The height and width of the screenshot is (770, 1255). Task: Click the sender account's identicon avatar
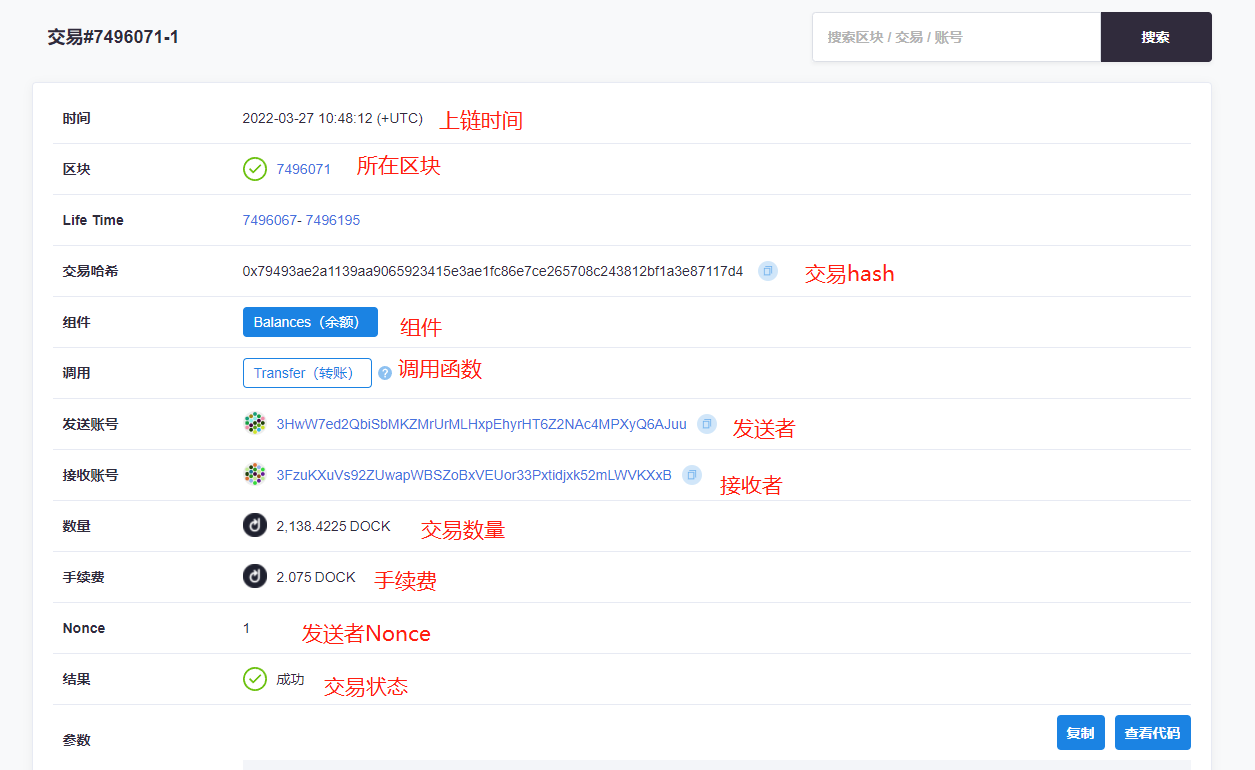pos(254,423)
